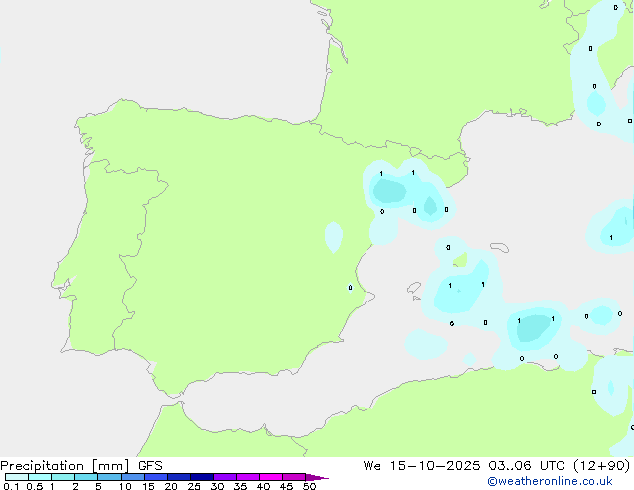The height and width of the screenshot is (490, 634).
Task: Click the legend swatch between 0.1 and 0.5
Action: 17,477
